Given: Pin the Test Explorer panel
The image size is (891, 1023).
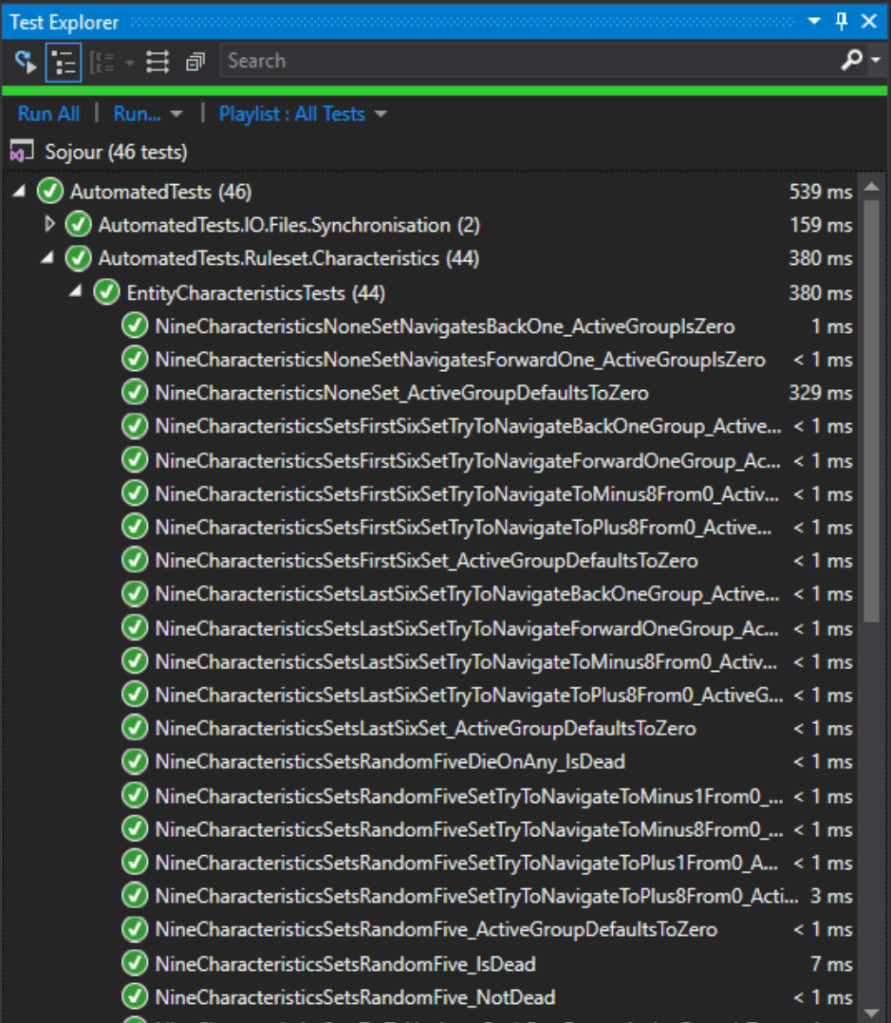Looking at the screenshot, I should tap(841, 21).
